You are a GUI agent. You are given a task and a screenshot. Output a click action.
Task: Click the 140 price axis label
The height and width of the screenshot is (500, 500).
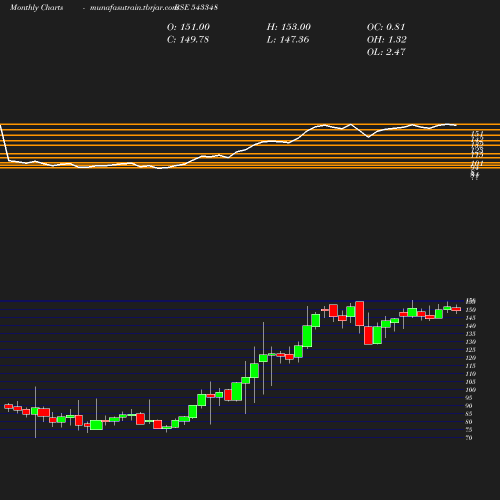[x=471, y=326]
